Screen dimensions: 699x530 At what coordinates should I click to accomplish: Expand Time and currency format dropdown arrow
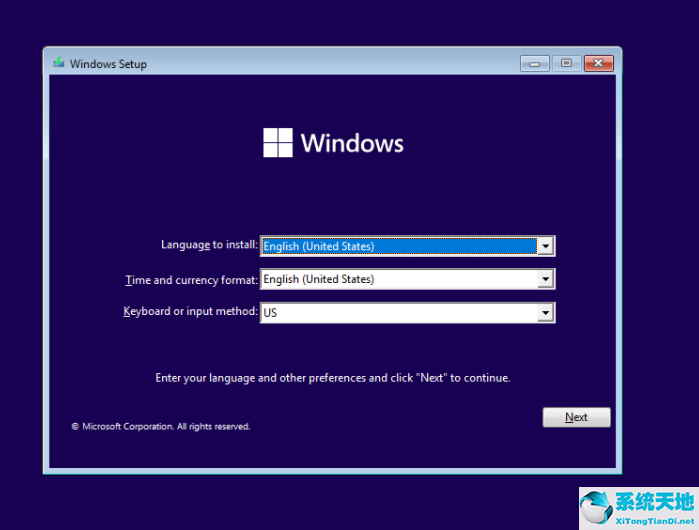pos(545,279)
